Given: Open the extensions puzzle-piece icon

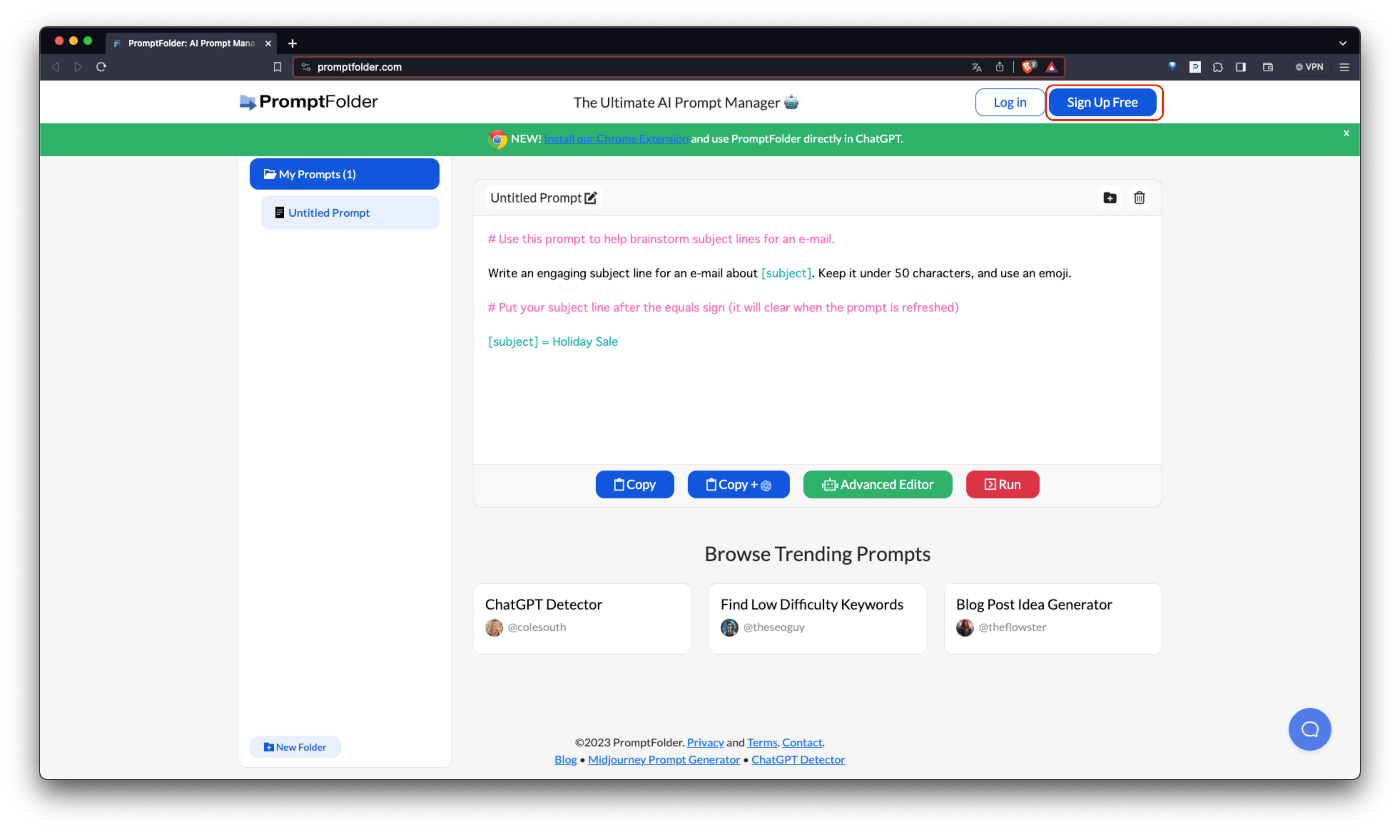Looking at the screenshot, I should tap(1218, 67).
